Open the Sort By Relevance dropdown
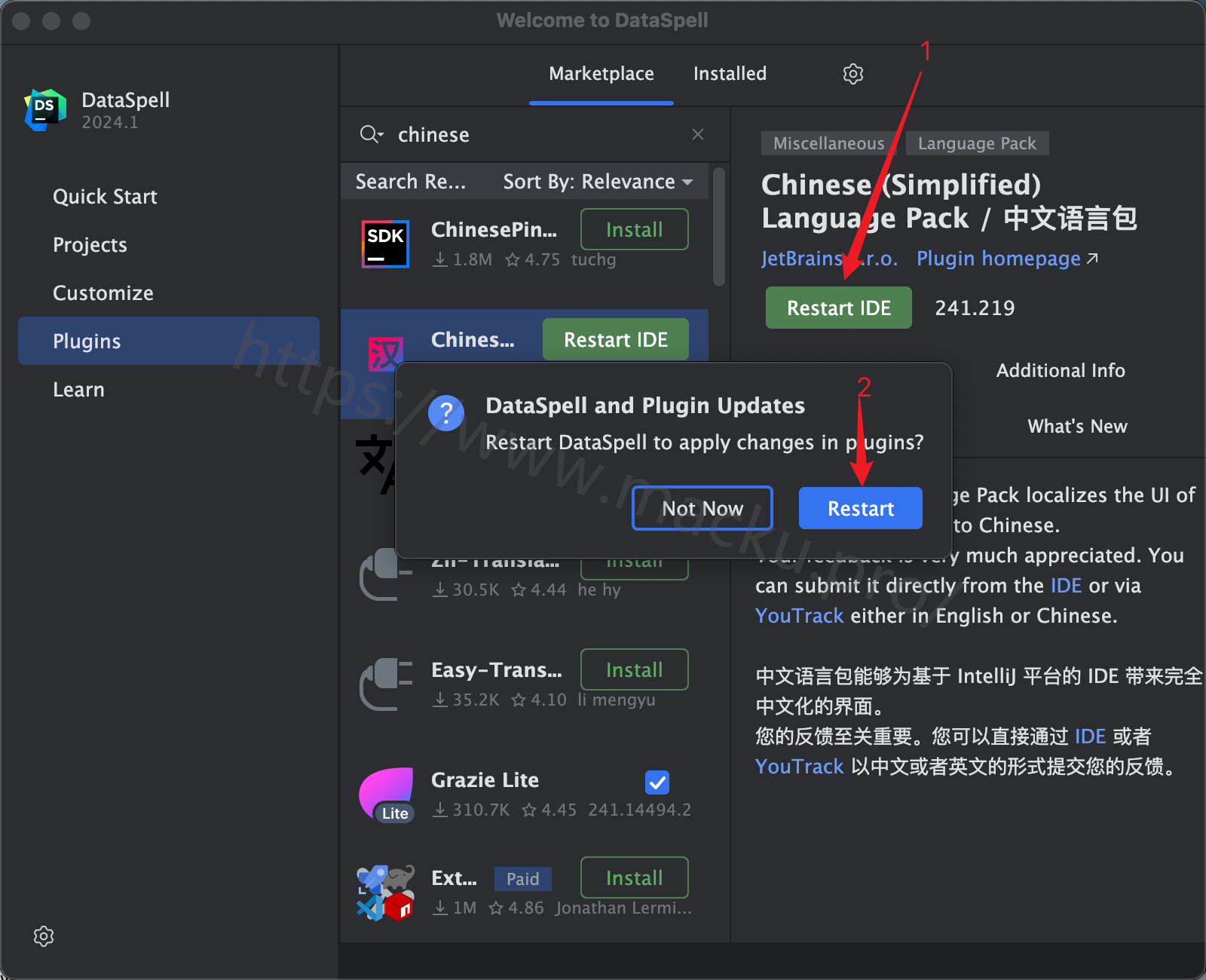The width and height of the screenshot is (1206, 980). [598, 182]
